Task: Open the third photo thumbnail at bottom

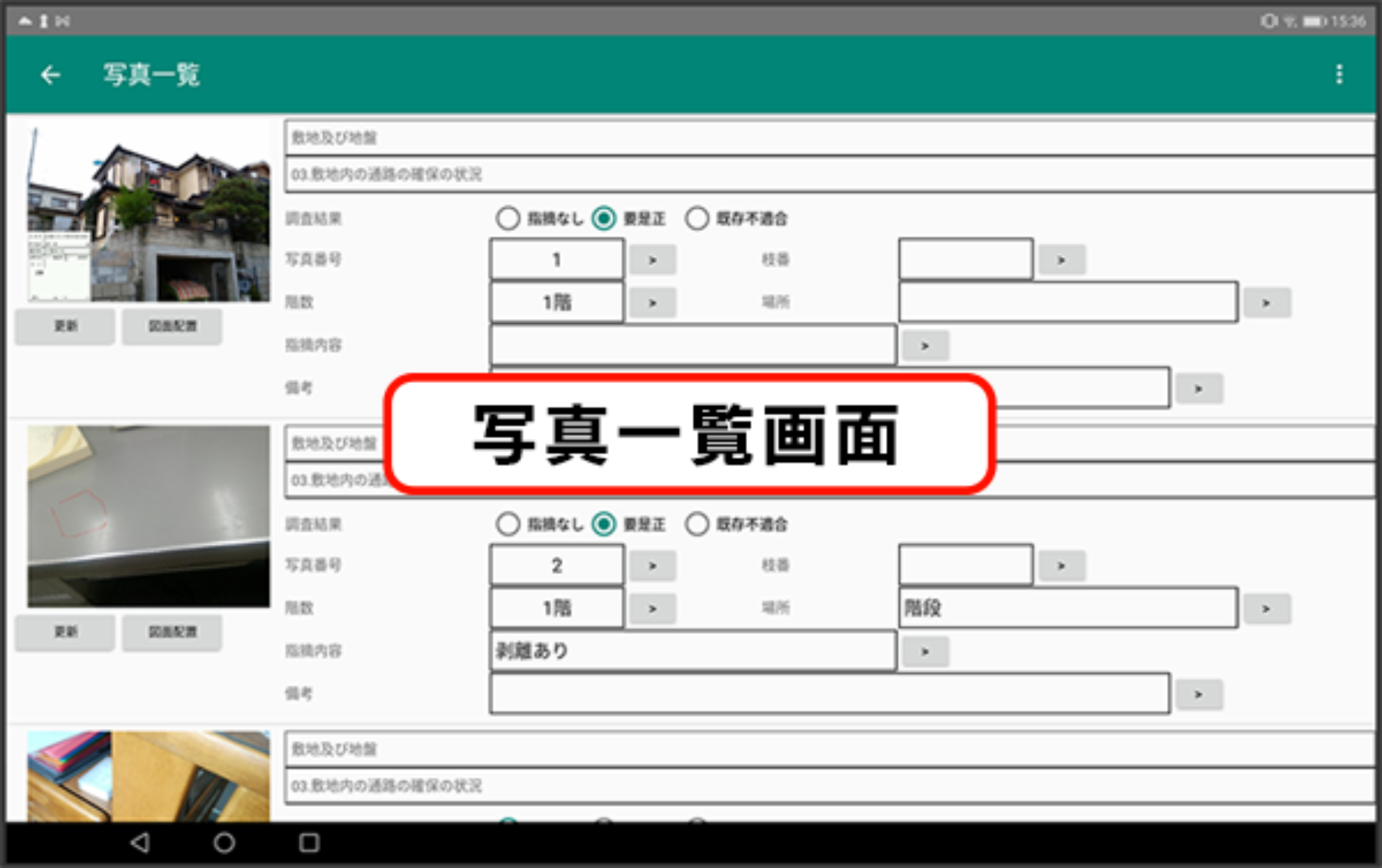Action: [x=148, y=777]
